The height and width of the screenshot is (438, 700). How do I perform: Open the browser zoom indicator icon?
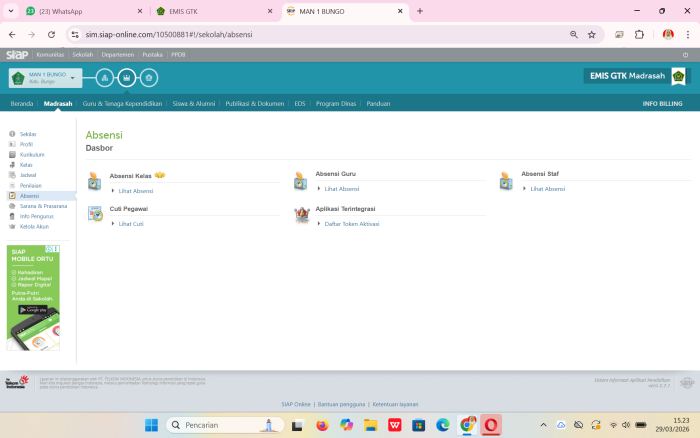pyautogui.click(x=574, y=34)
